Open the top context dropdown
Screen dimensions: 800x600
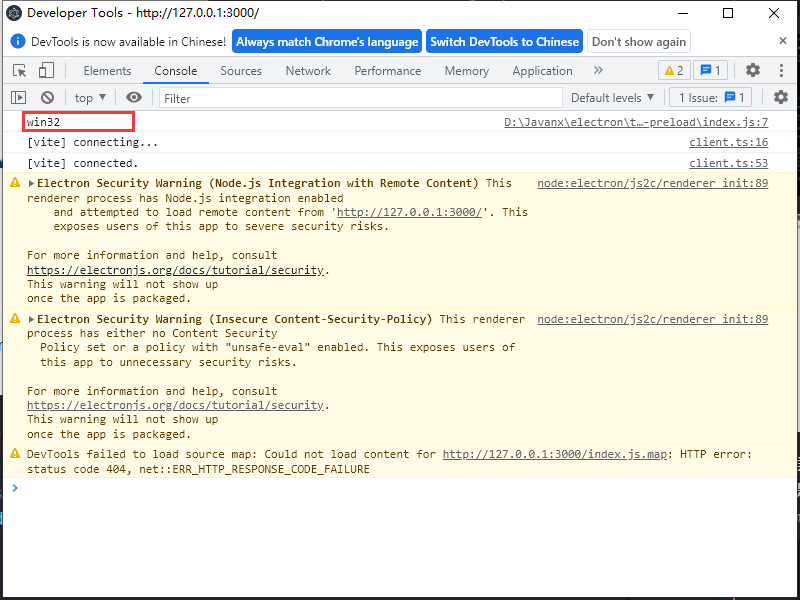pos(90,97)
